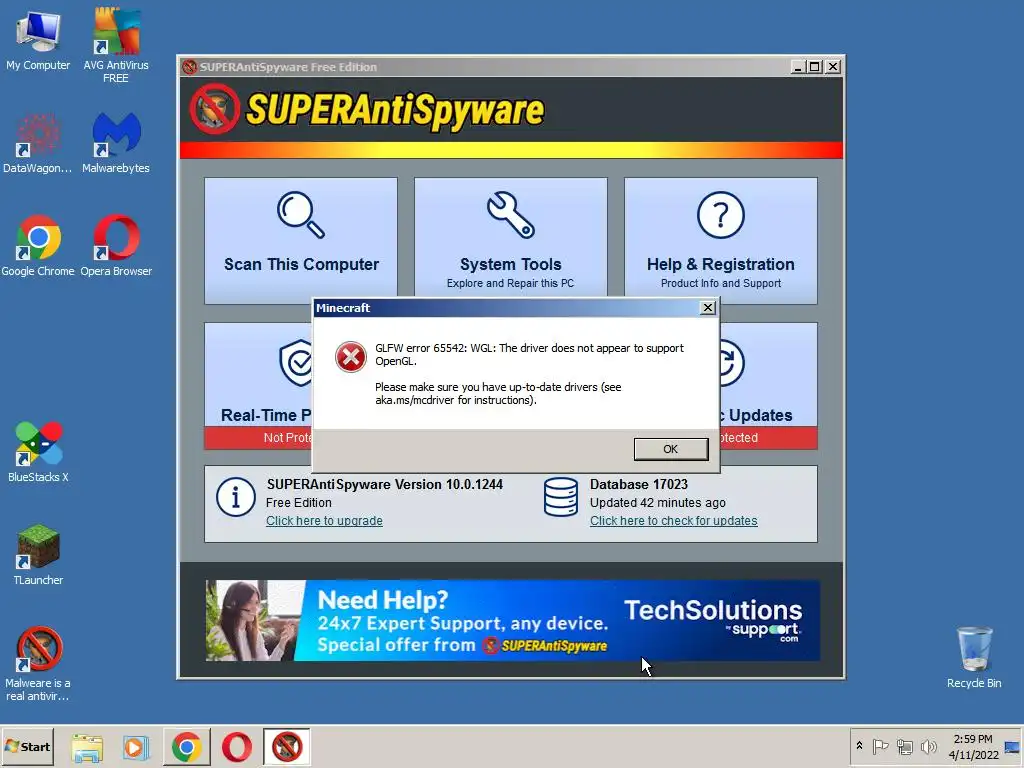The width and height of the screenshot is (1024, 768).
Task: Click the magnifying glass scan icon
Action: [300, 214]
